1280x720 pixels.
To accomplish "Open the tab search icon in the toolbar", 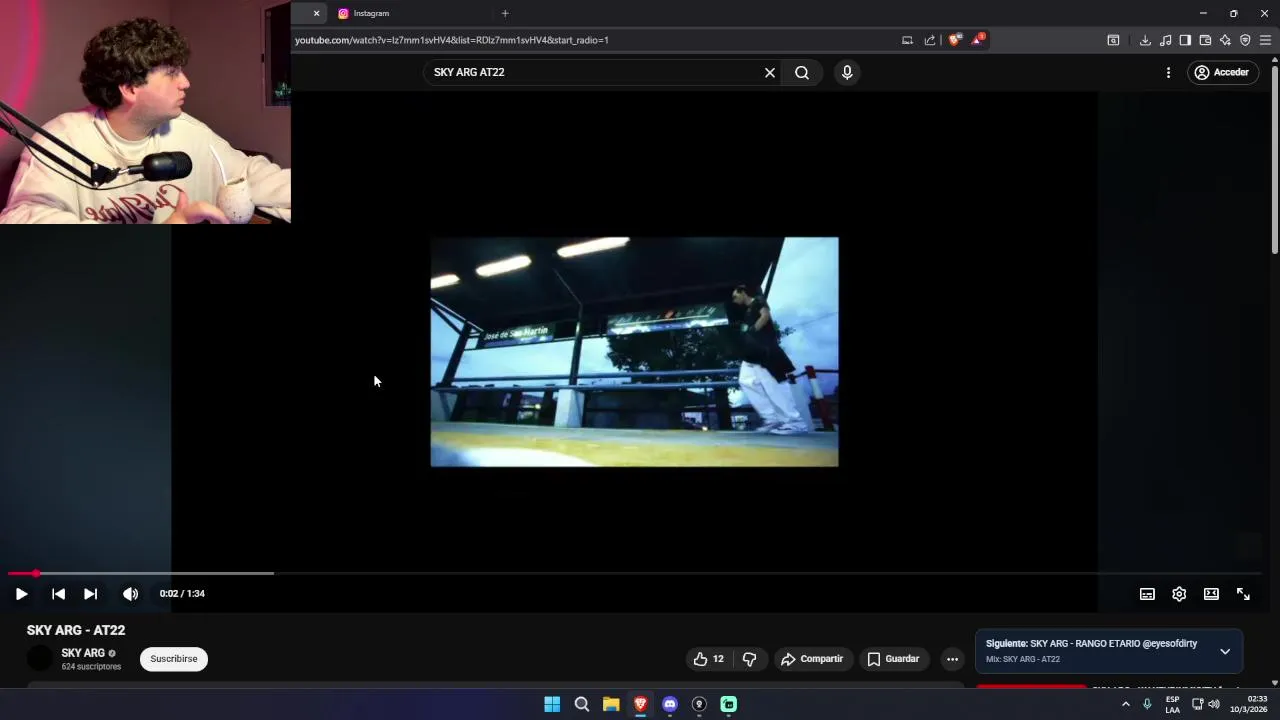I will click(1113, 40).
